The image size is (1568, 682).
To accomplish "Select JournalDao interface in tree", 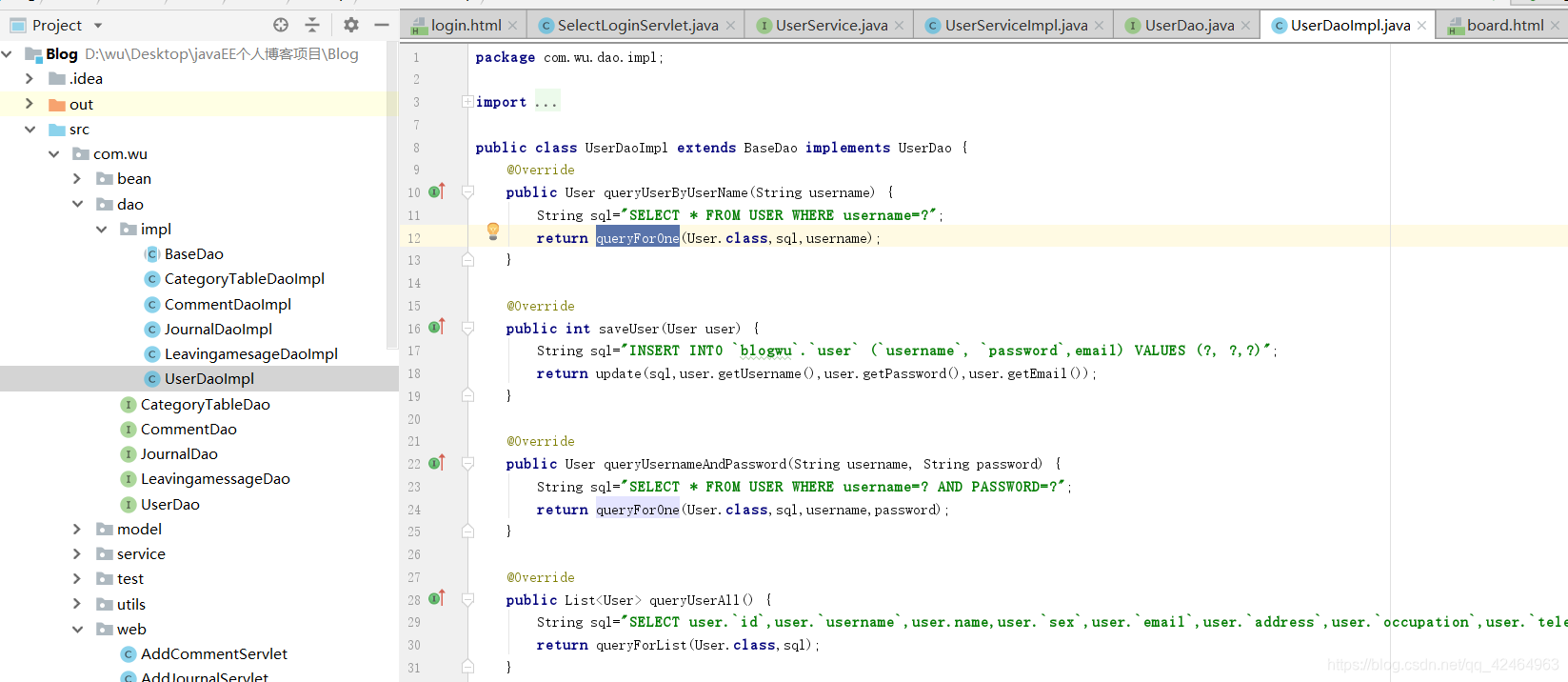I will tap(179, 454).
